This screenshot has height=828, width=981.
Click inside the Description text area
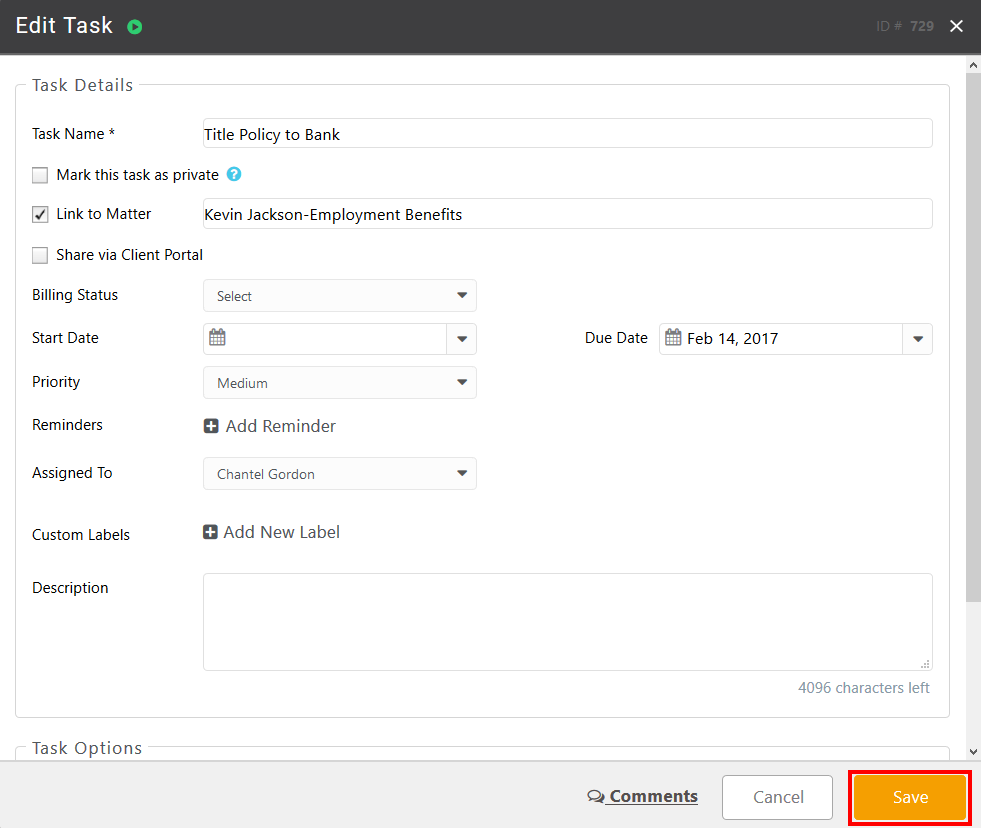[x=567, y=620]
